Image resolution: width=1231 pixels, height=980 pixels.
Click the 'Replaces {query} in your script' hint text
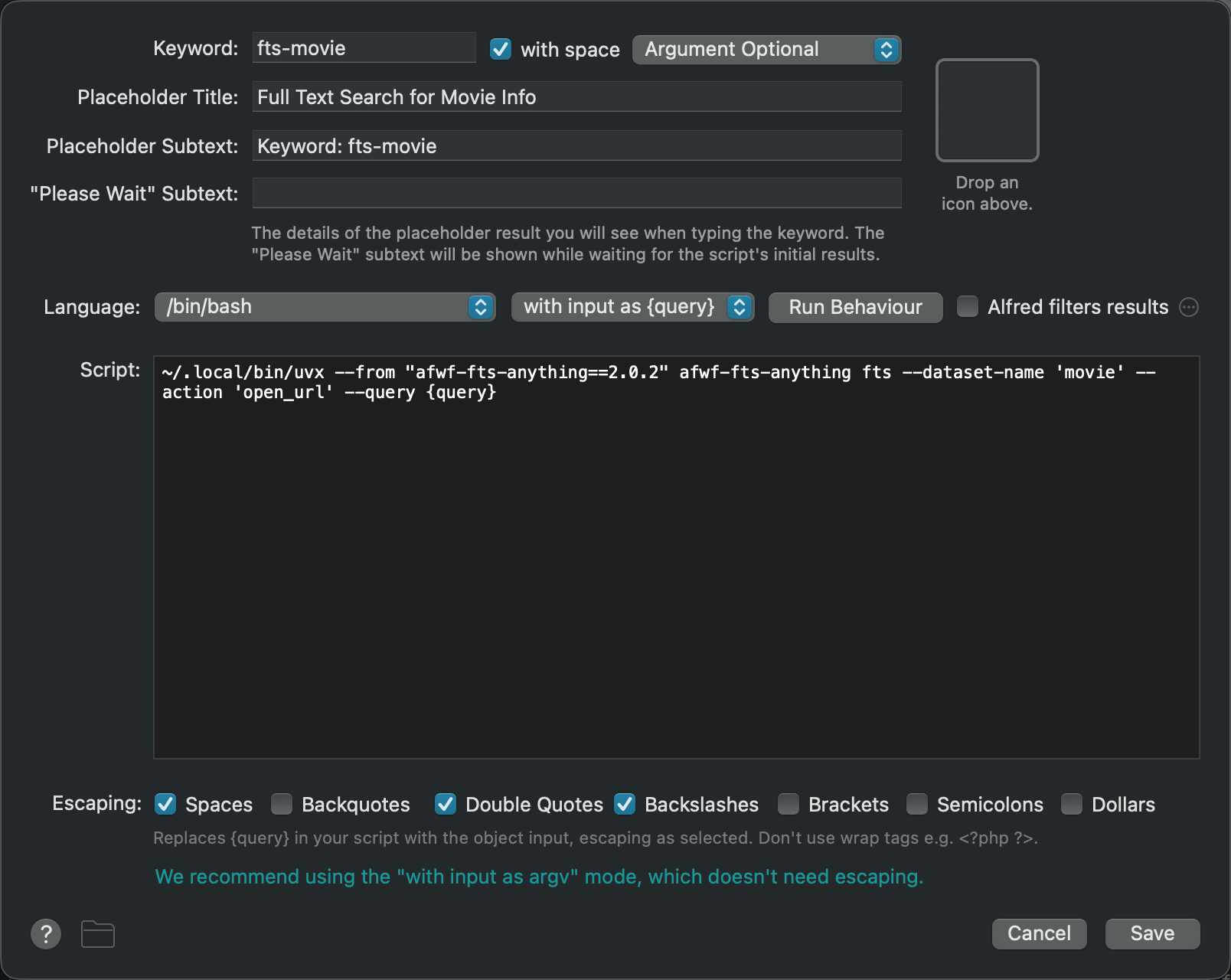point(595,838)
